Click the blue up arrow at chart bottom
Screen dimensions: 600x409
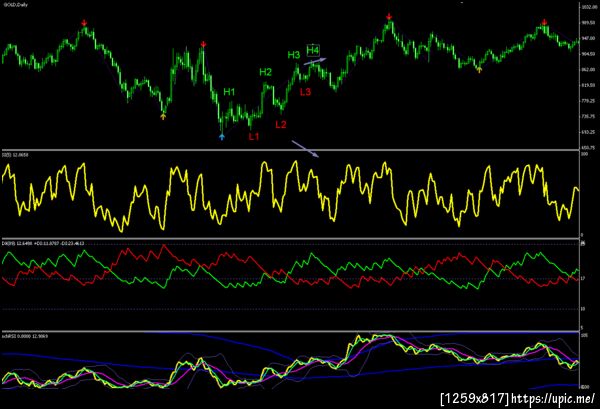pyautogui.click(x=222, y=136)
